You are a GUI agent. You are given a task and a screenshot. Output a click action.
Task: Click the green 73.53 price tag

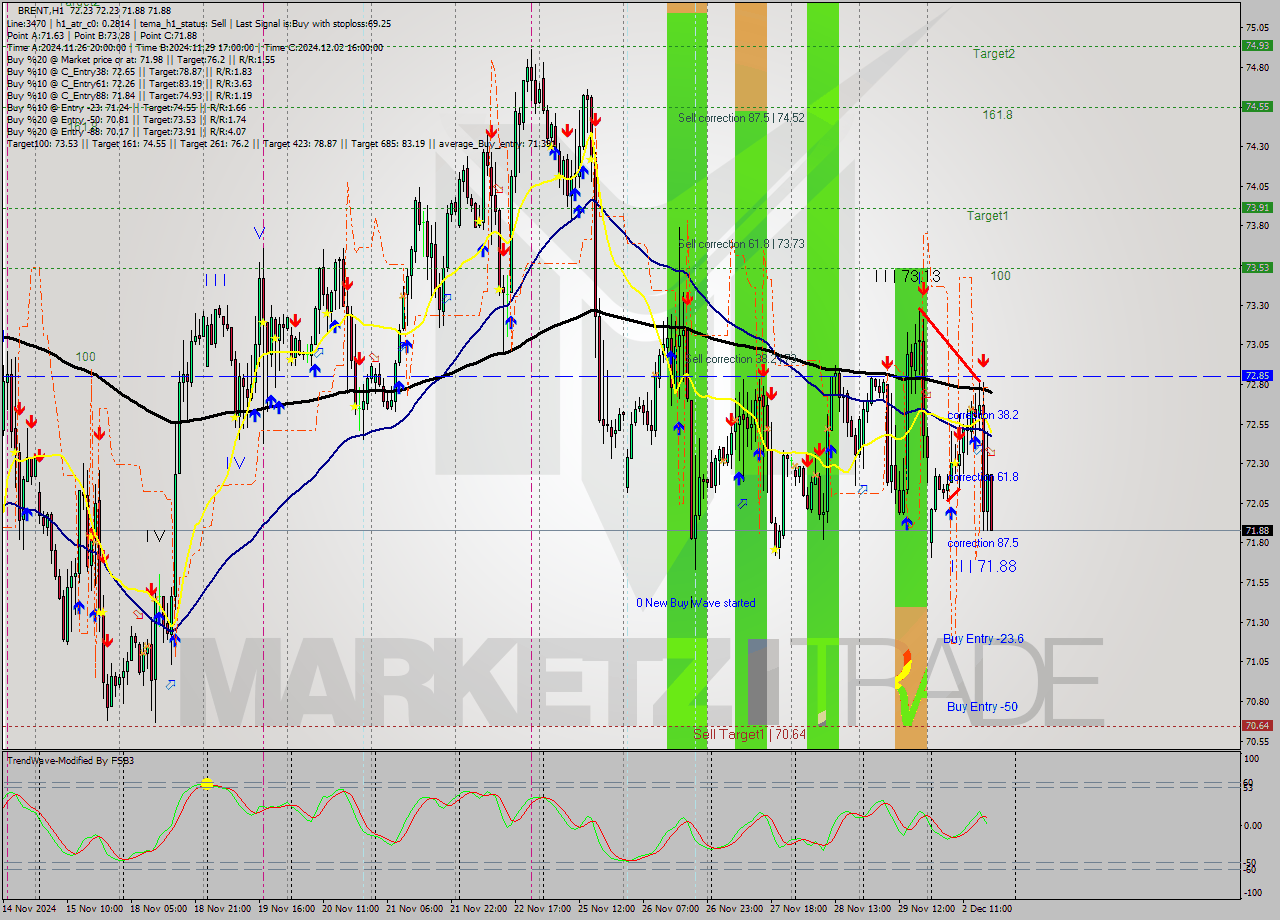(1257, 267)
